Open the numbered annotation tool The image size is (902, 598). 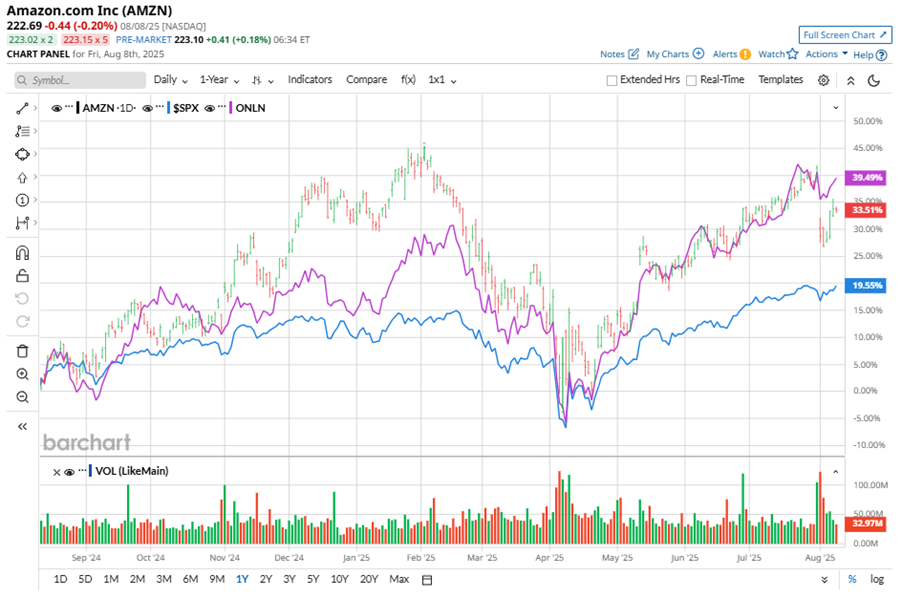pyautogui.click(x=22, y=200)
